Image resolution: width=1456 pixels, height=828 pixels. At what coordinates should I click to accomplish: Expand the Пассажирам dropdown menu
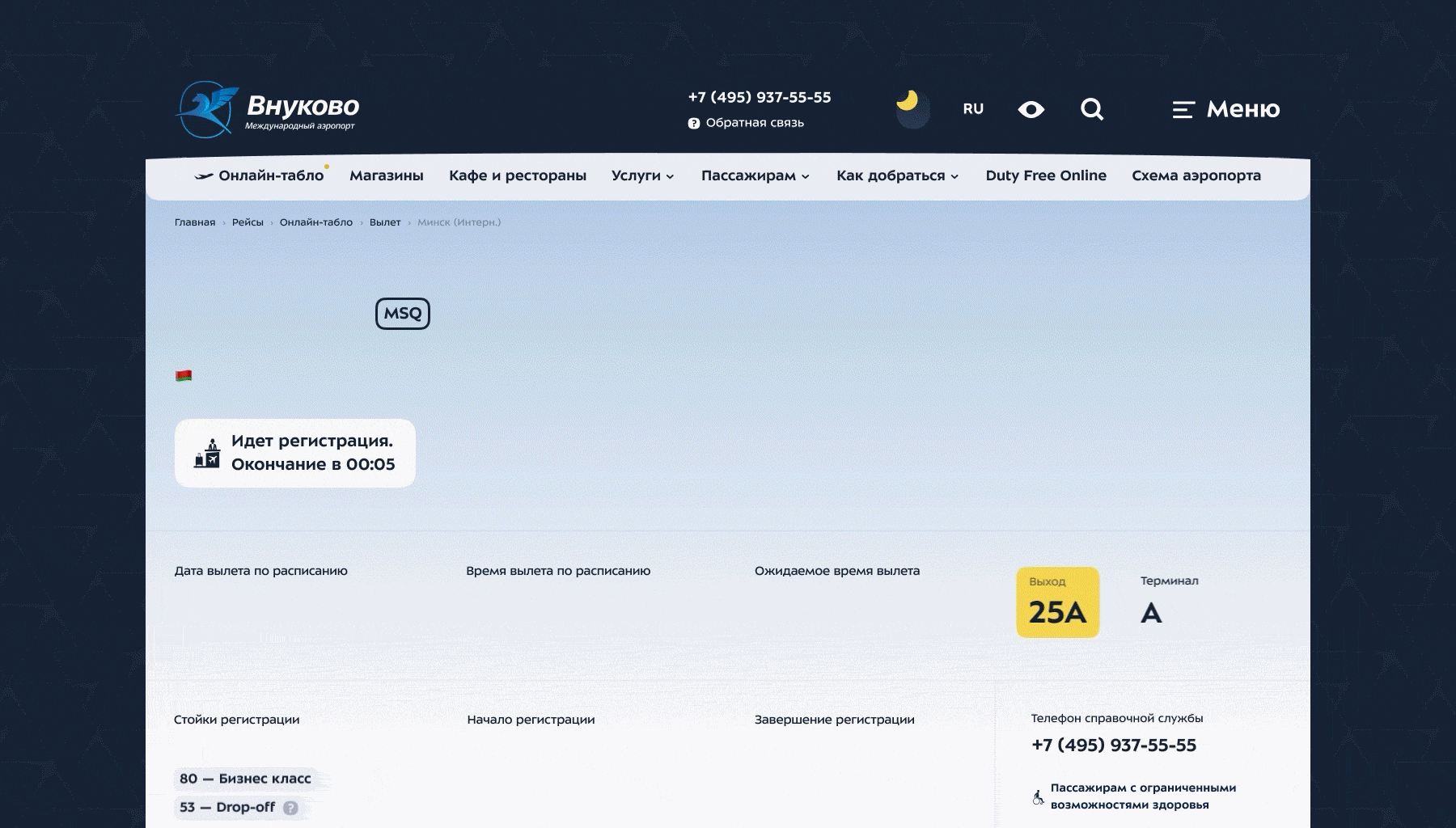(x=755, y=176)
